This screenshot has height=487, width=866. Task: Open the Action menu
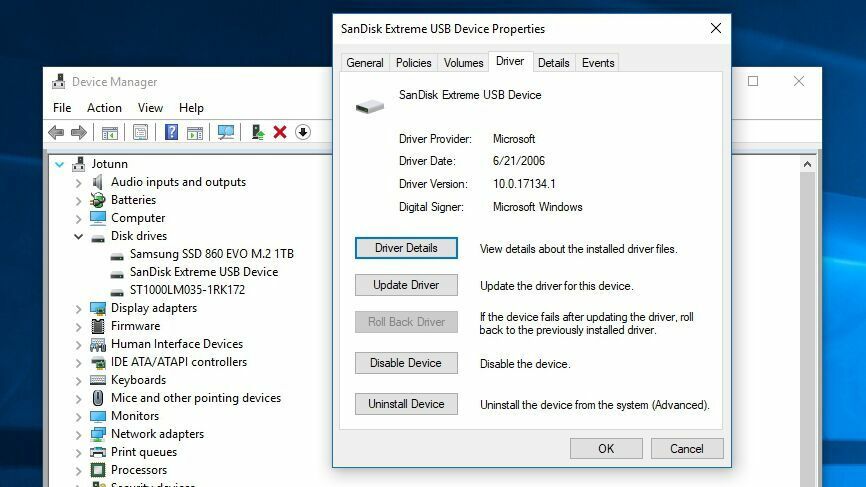[104, 108]
